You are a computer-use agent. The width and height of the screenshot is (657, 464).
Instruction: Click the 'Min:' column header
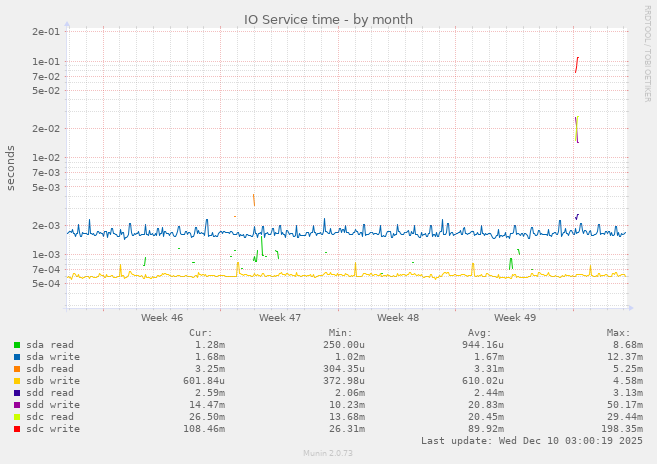pyautogui.click(x=340, y=333)
